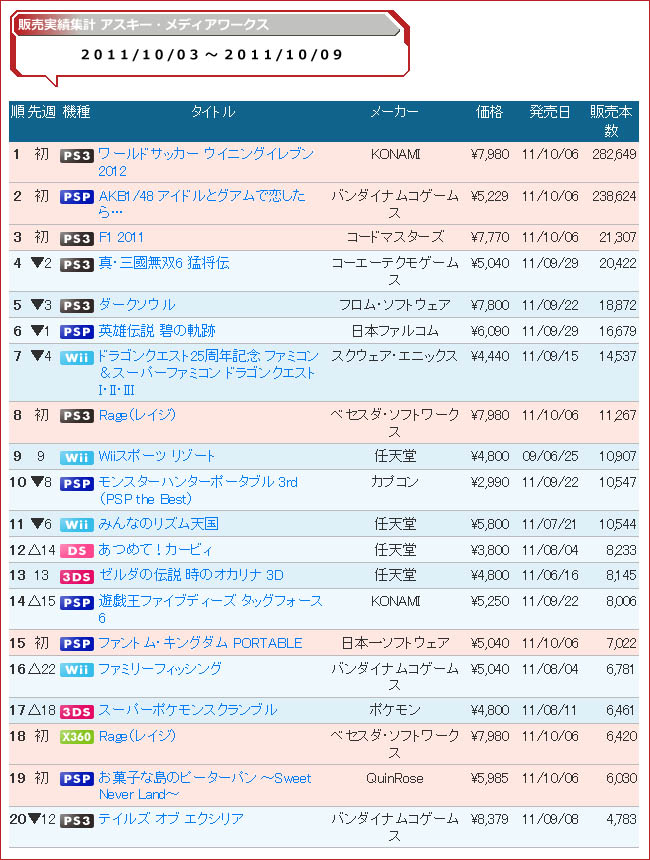The height and width of the screenshot is (860, 650).
Task: Open ゼルダの伝説 時のオカリナ 3D link
Action: pyautogui.click(x=191, y=575)
